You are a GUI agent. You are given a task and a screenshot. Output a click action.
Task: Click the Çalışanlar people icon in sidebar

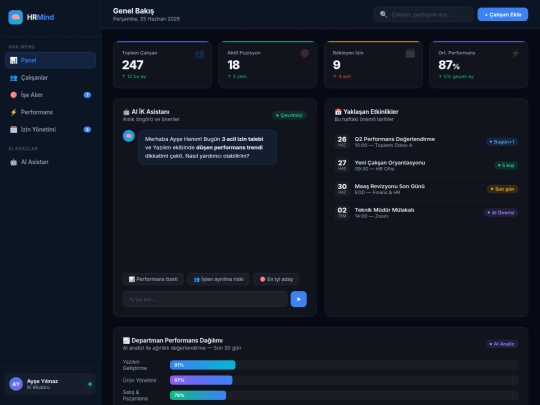point(13,78)
